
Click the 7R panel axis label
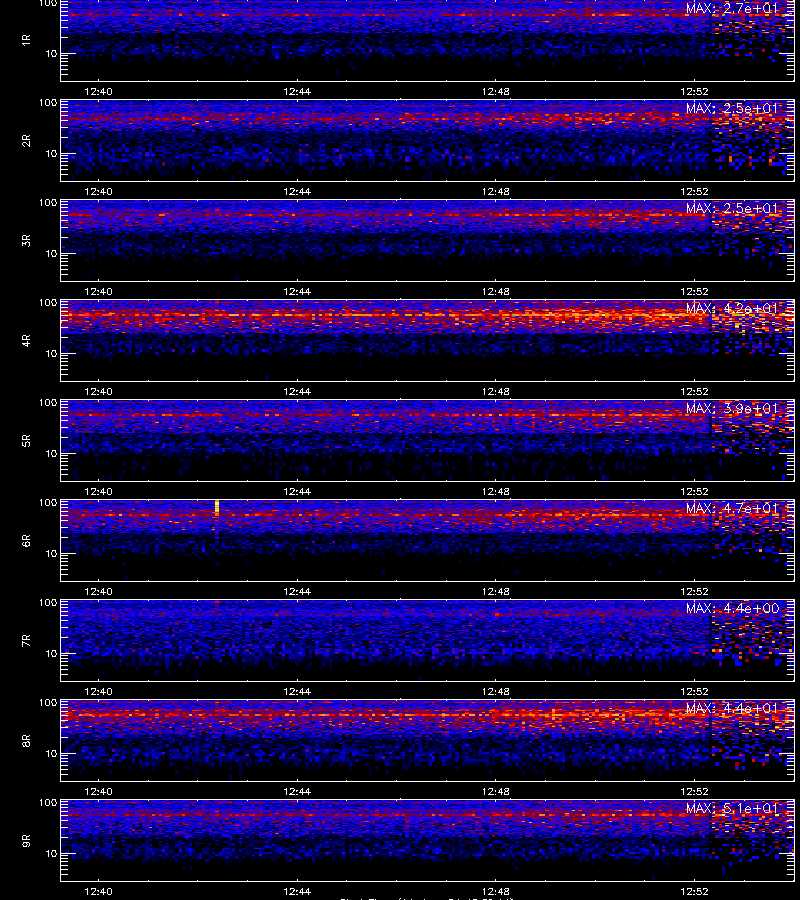(26, 641)
